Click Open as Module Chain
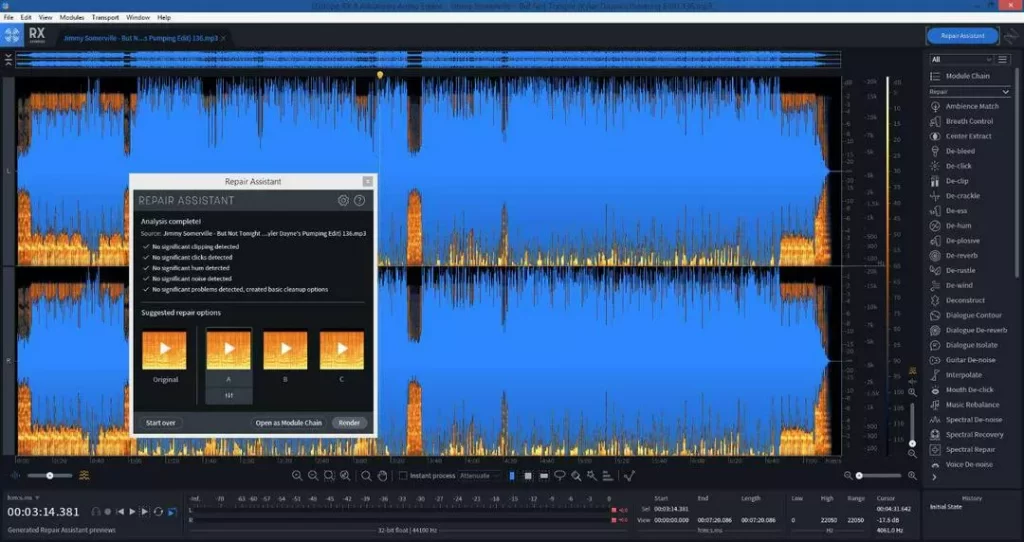 coord(289,423)
